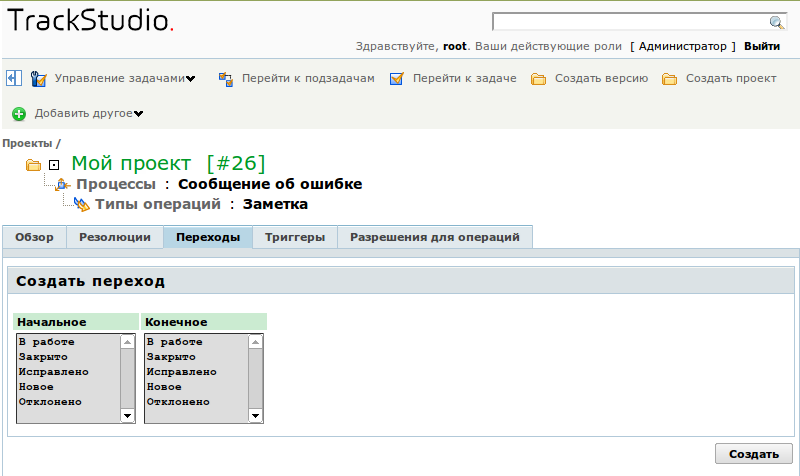Open the Управление задачами dropdown menu
The height and width of the screenshot is (476, 800).
pos(190,79)
